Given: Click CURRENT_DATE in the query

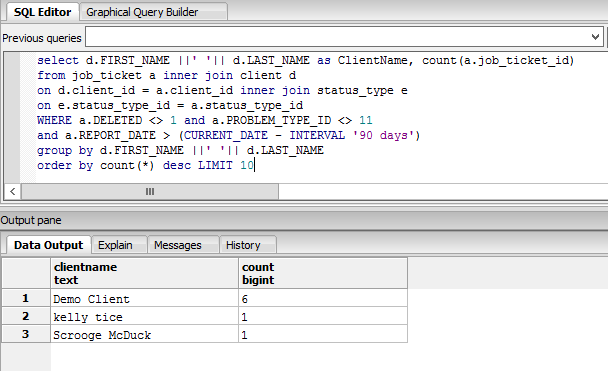Looking at the screenshot, I should pyautogui.click(x=226, y=136).
